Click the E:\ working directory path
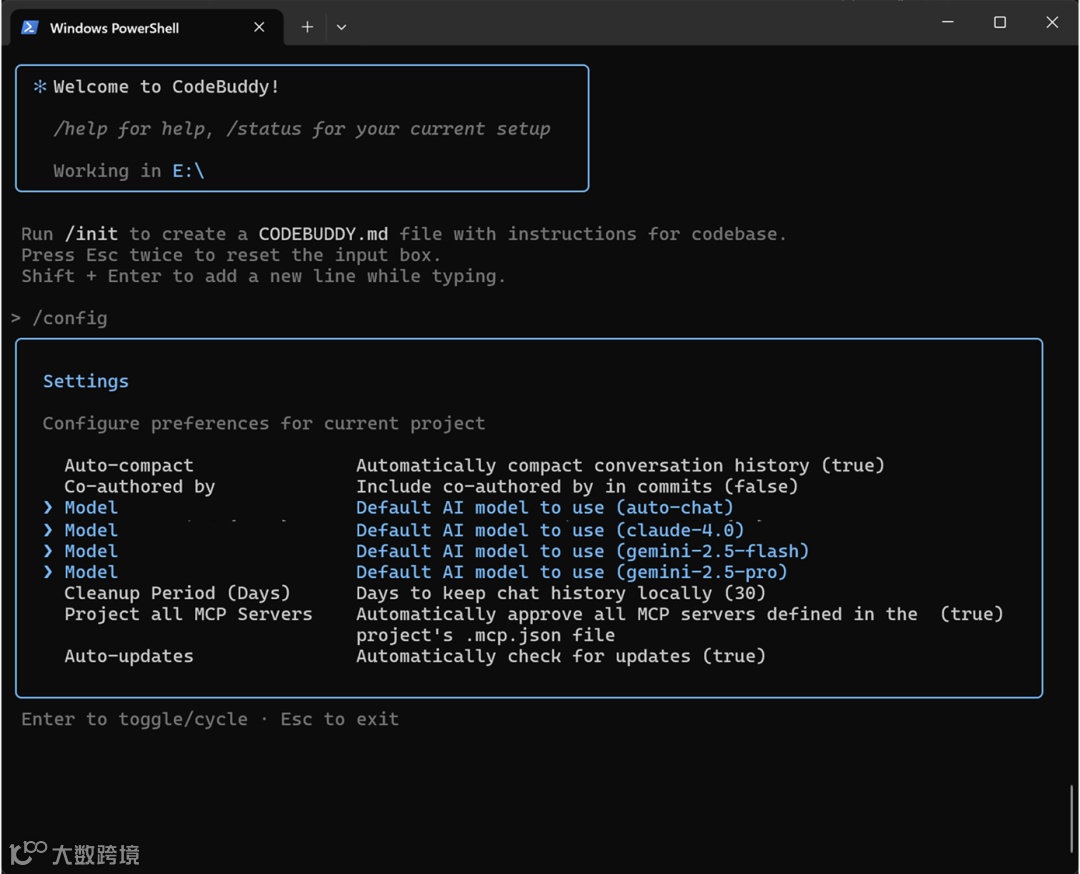 [x=188, y=171]
